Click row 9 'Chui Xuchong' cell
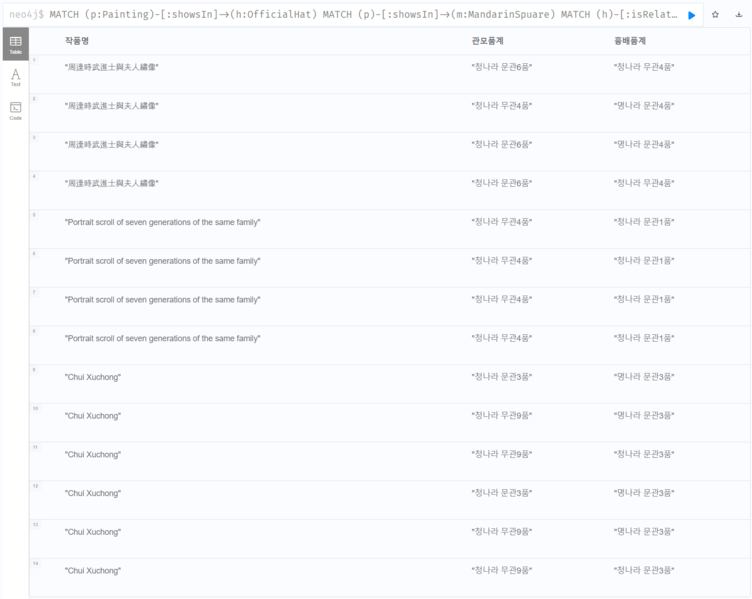Image resolution: width=752 pixels, height=599 pixels. coord(92,377)
